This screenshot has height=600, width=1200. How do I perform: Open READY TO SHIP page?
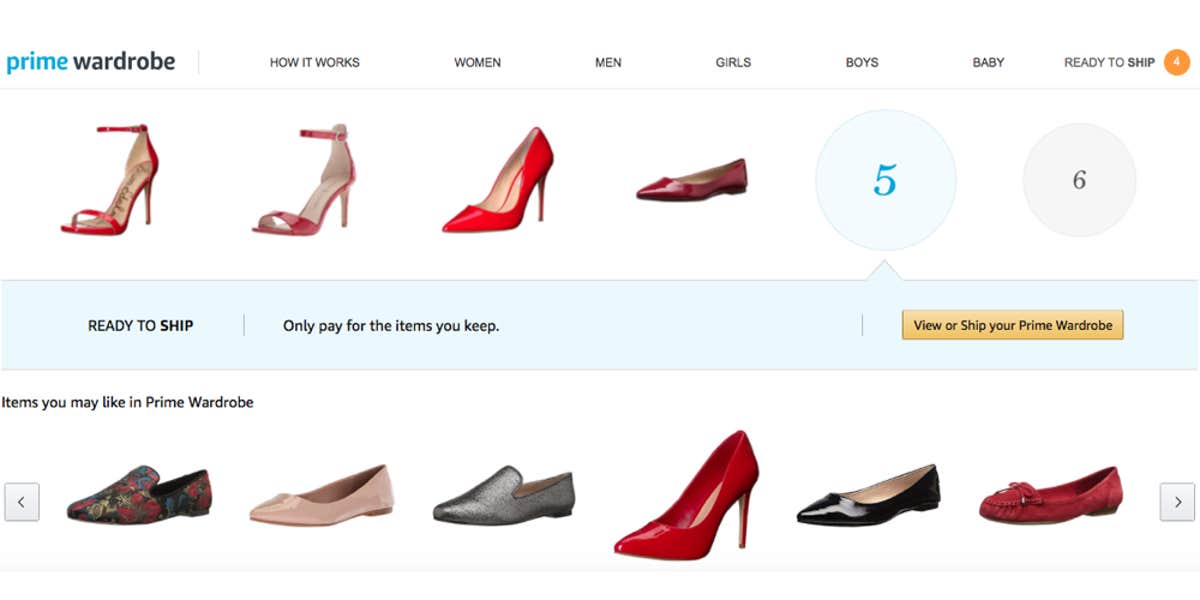point(1108,62)
